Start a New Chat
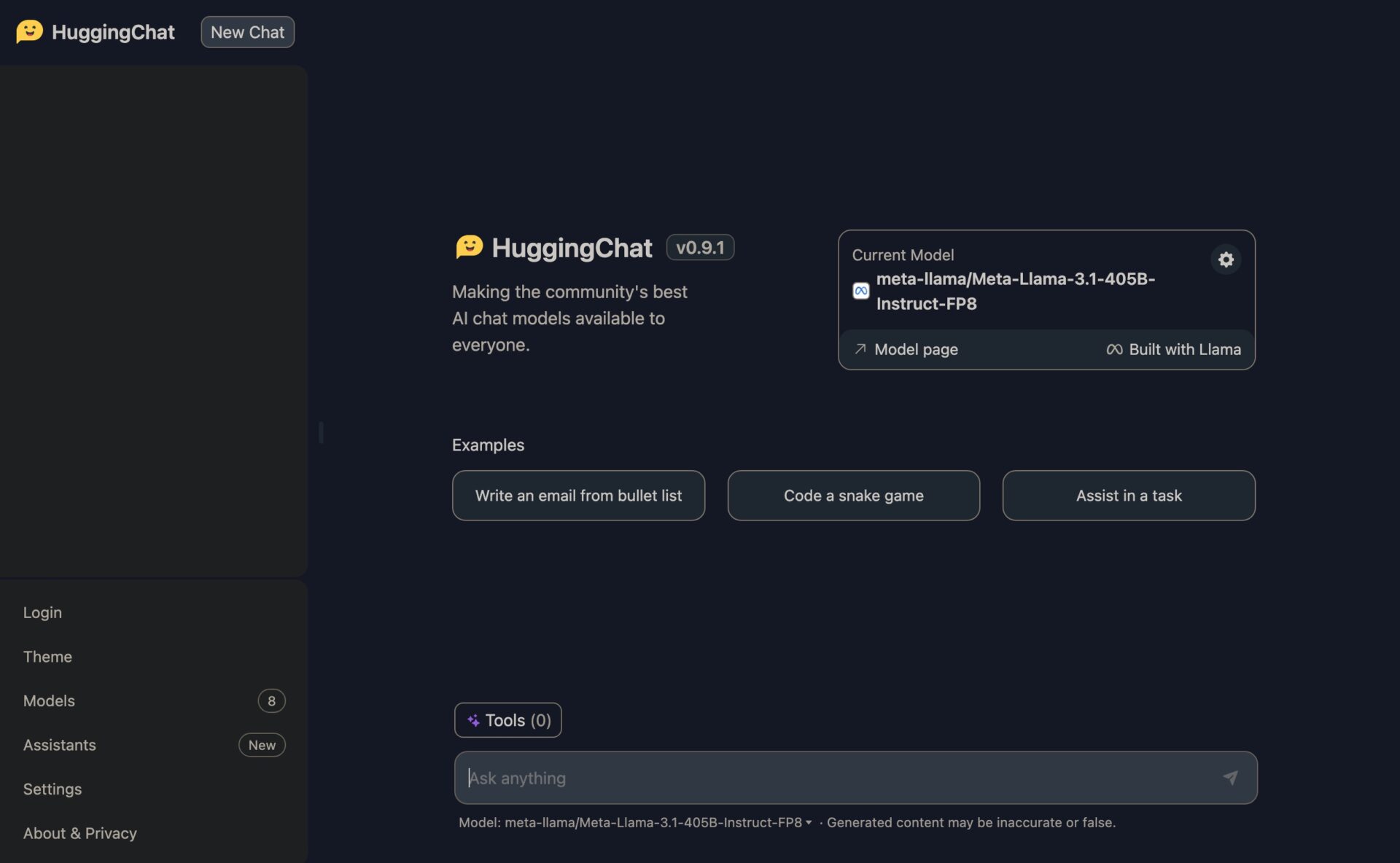This screenshot has height=863, width=1400. 247,32
